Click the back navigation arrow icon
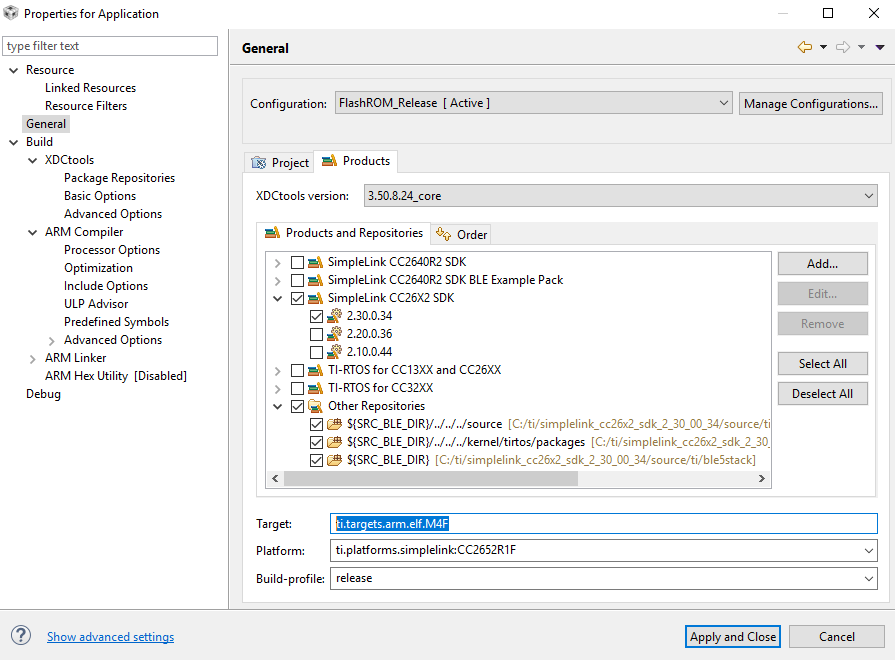This screenshot has width=895, height=660. (805, 47)
